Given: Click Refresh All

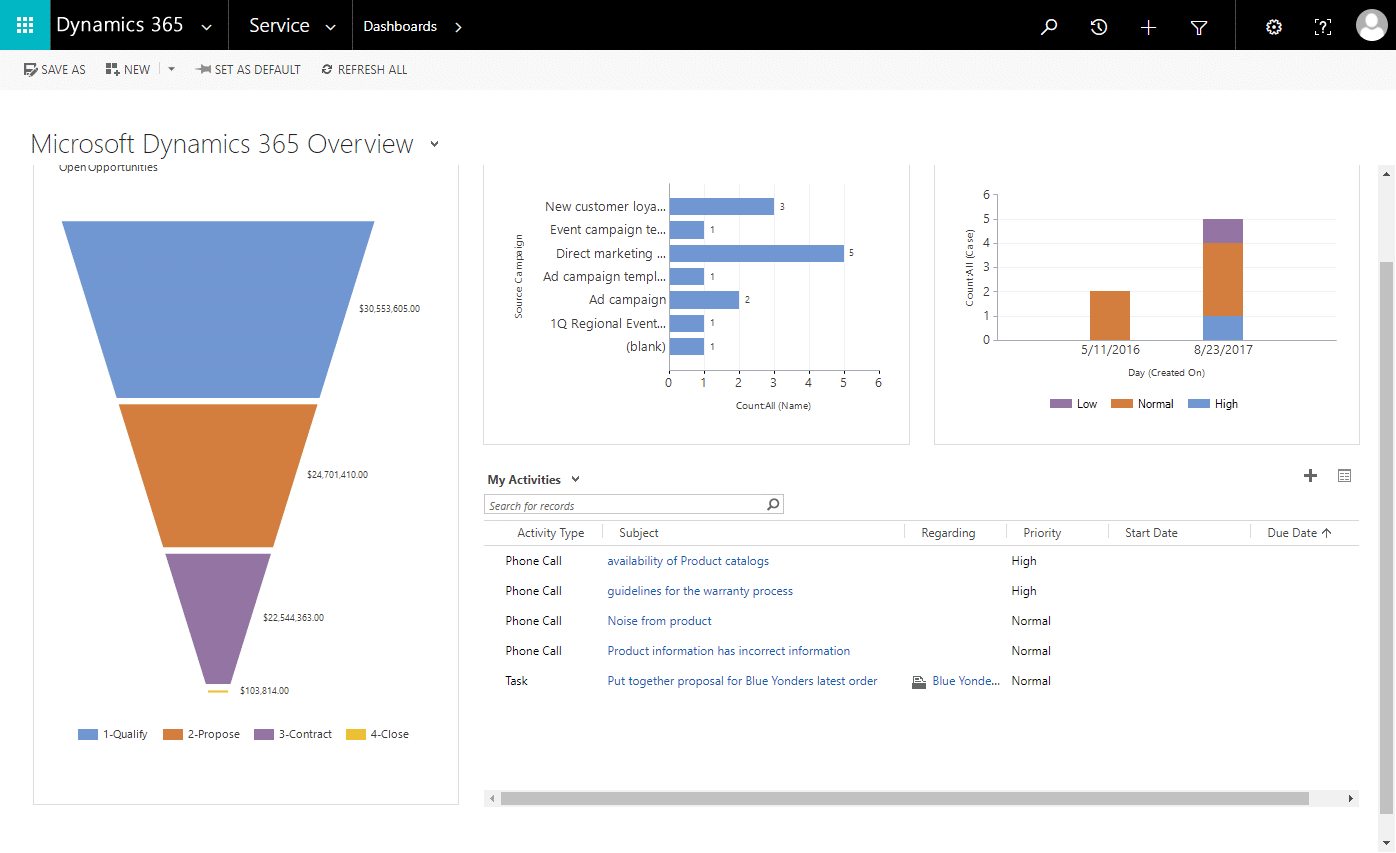Looking at the screenshot, I should pyautogui.click(x=364, y=70).
